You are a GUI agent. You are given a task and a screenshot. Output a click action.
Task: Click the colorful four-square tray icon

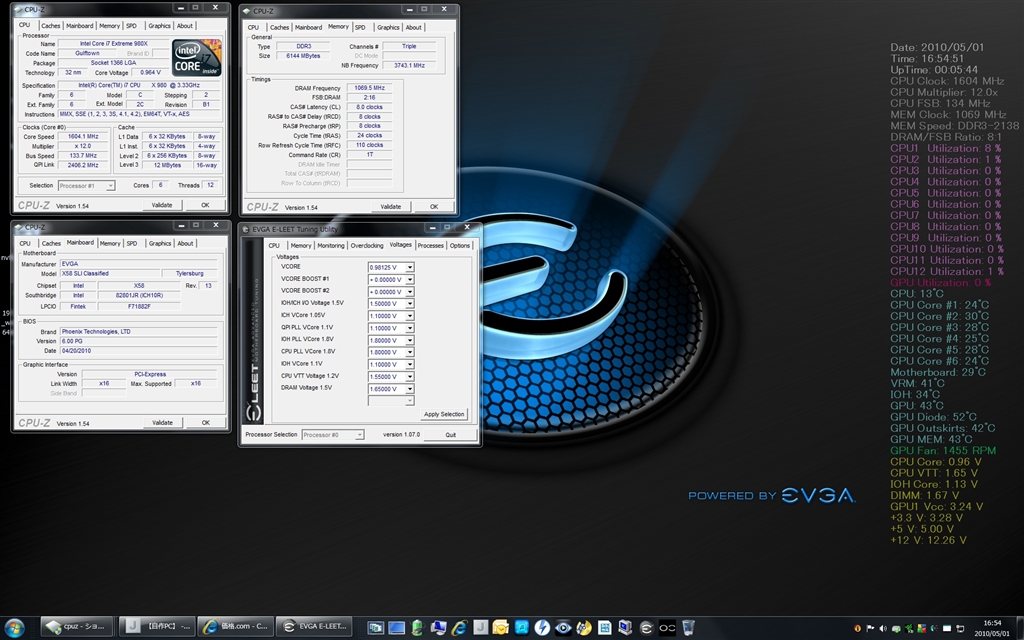point(921,629)
